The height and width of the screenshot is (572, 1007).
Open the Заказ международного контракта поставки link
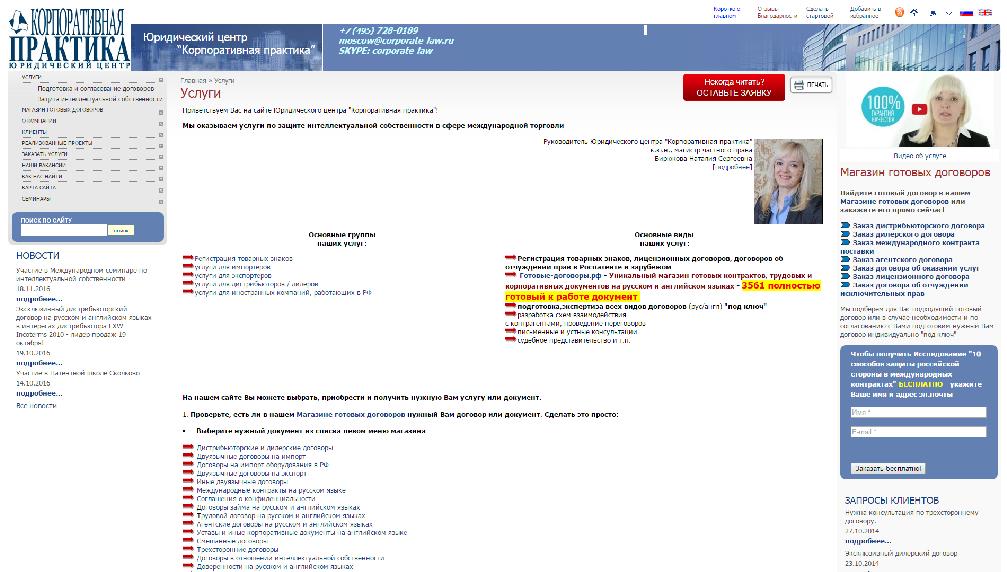(910, 247)
